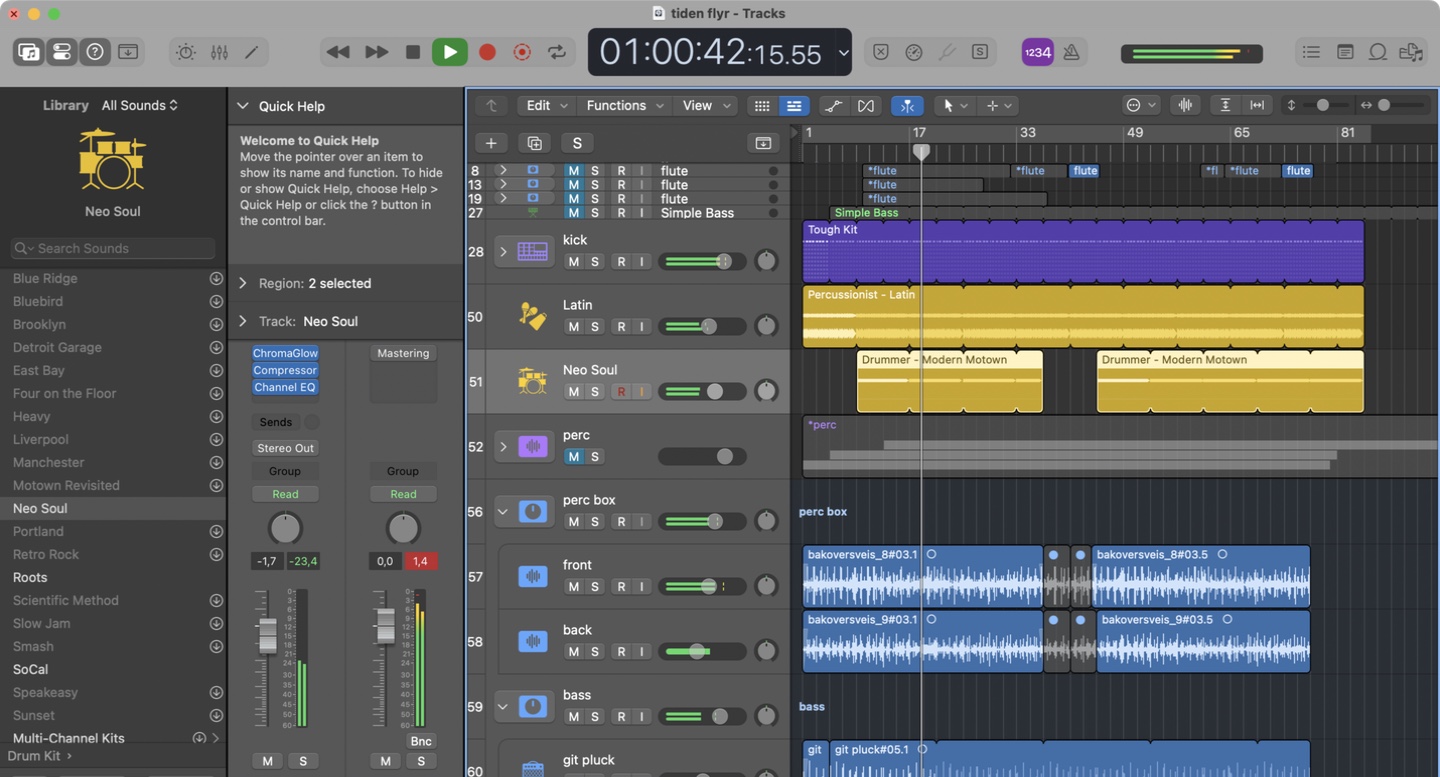This screenshot has width=1440, height=777.
Task: Toggle Cycle mode in transport bar
Action: point(557,52)
